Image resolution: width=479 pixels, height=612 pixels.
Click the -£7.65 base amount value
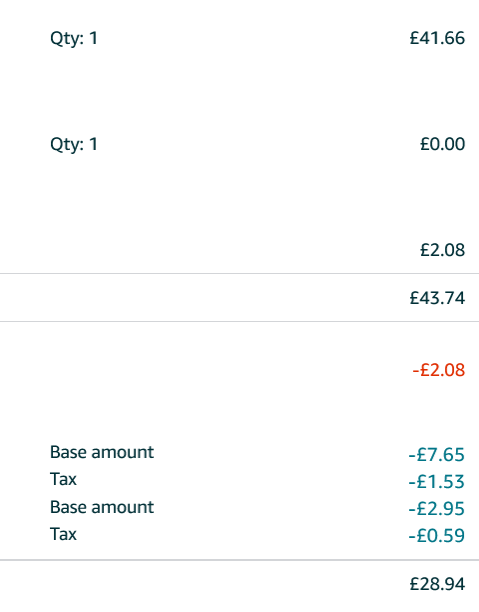[x=436, y=455]
